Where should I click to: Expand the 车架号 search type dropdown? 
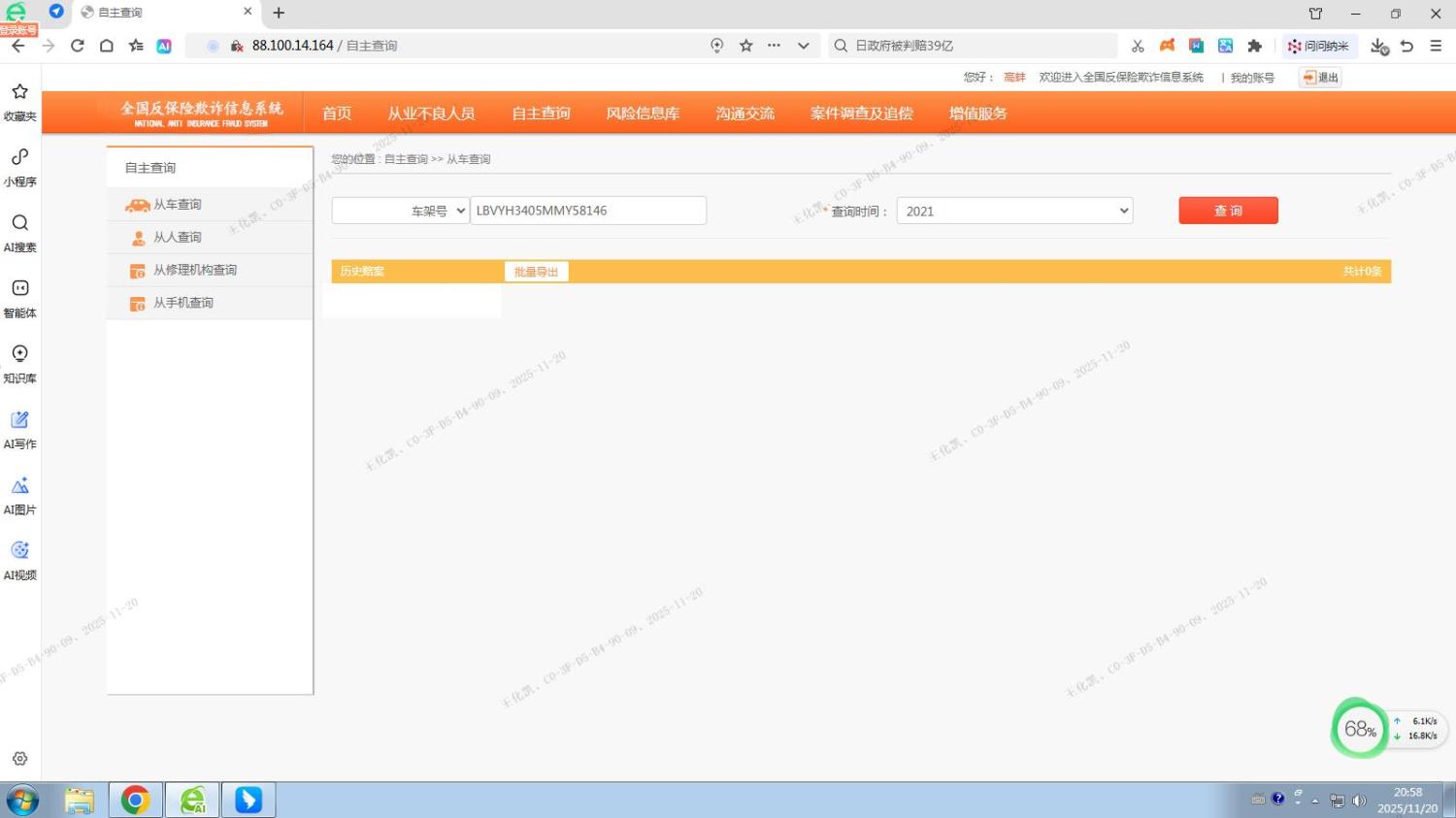[401, 211]
